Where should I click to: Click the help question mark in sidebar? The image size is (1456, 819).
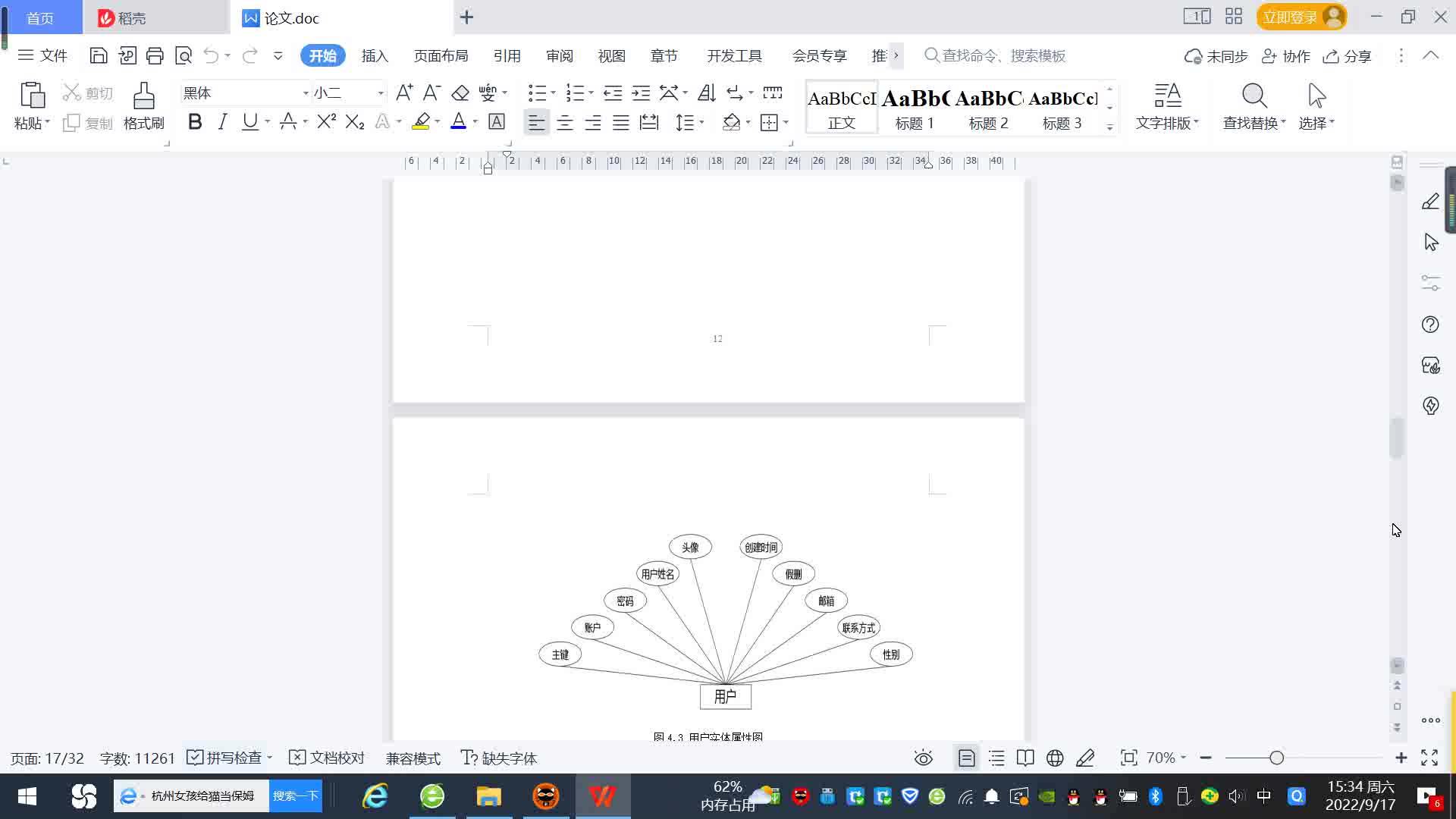point(1430,325)
